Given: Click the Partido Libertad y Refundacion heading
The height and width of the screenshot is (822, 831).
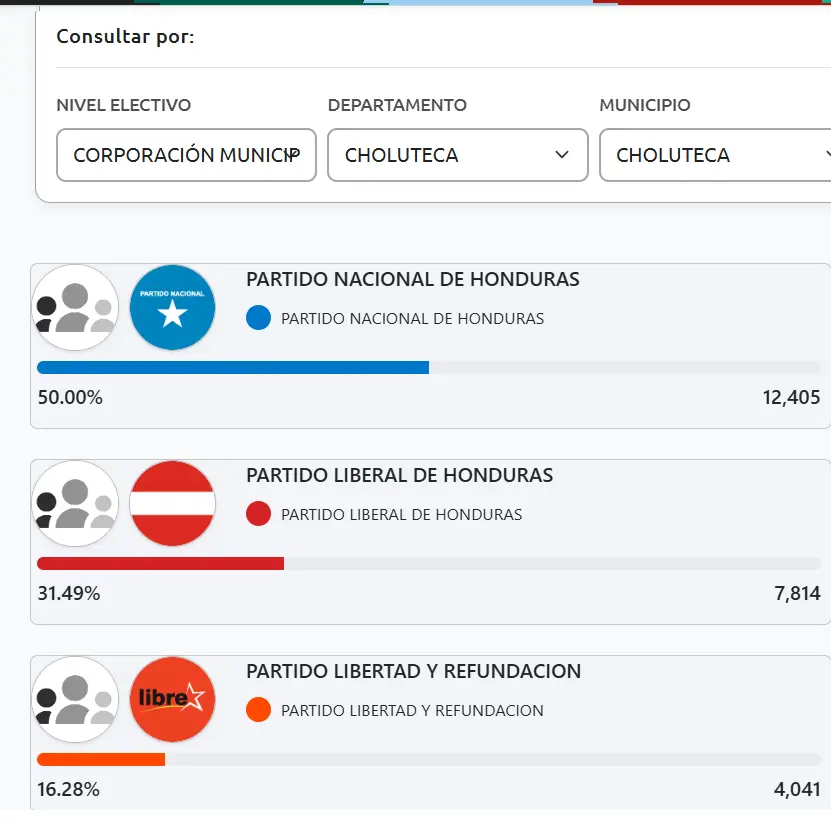Looking at the screenshot, I should pyautogui.click(x=413, y=671).
